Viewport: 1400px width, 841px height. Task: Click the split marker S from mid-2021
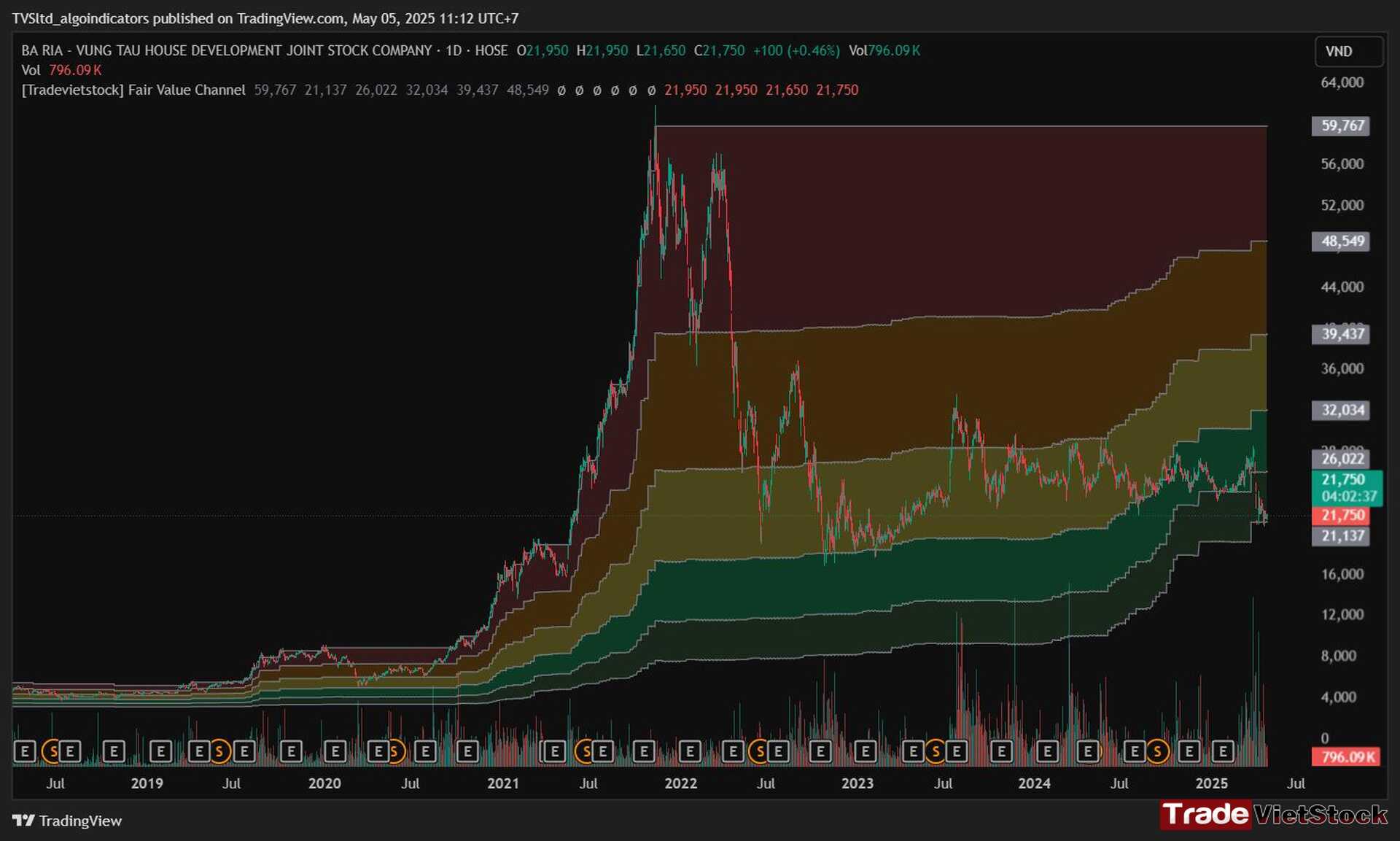pos(585,751)
